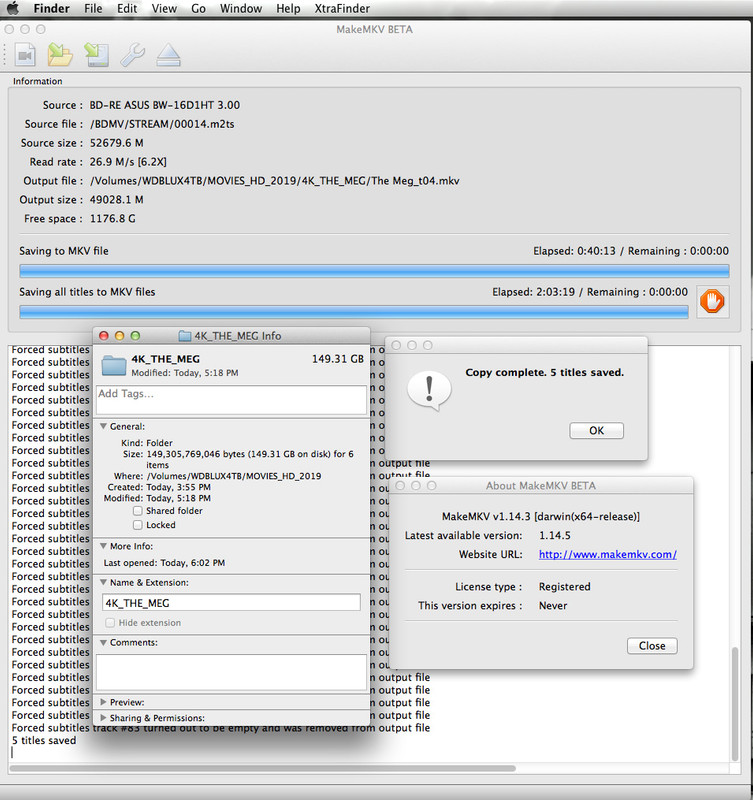753x800 pixels.
Task: Open the Edit menu
Action: (x=127, y=8)
